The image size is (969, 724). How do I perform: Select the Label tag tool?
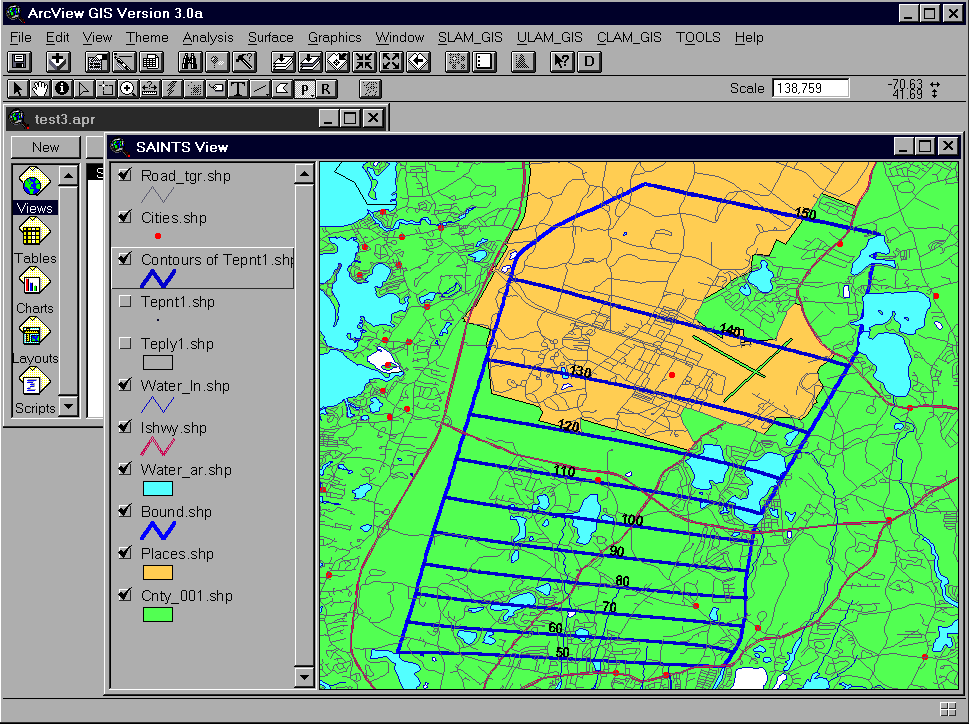tap(216, 89)
